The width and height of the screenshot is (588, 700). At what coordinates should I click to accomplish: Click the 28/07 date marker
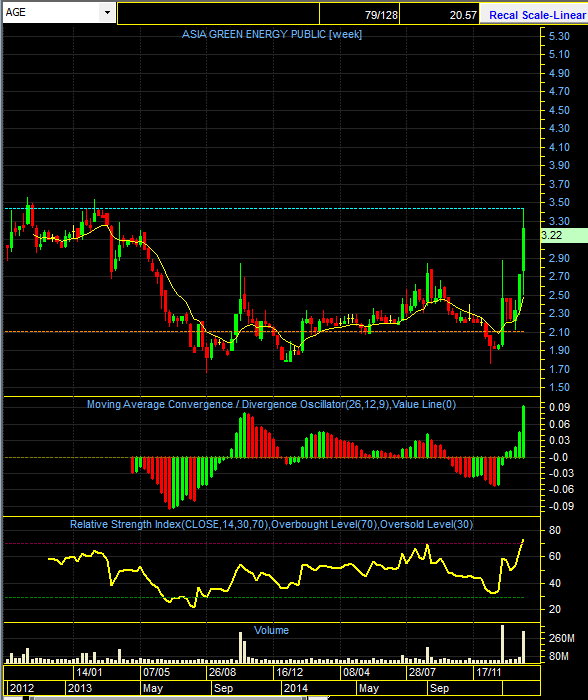pyautogui.click(x=422, y=672)
